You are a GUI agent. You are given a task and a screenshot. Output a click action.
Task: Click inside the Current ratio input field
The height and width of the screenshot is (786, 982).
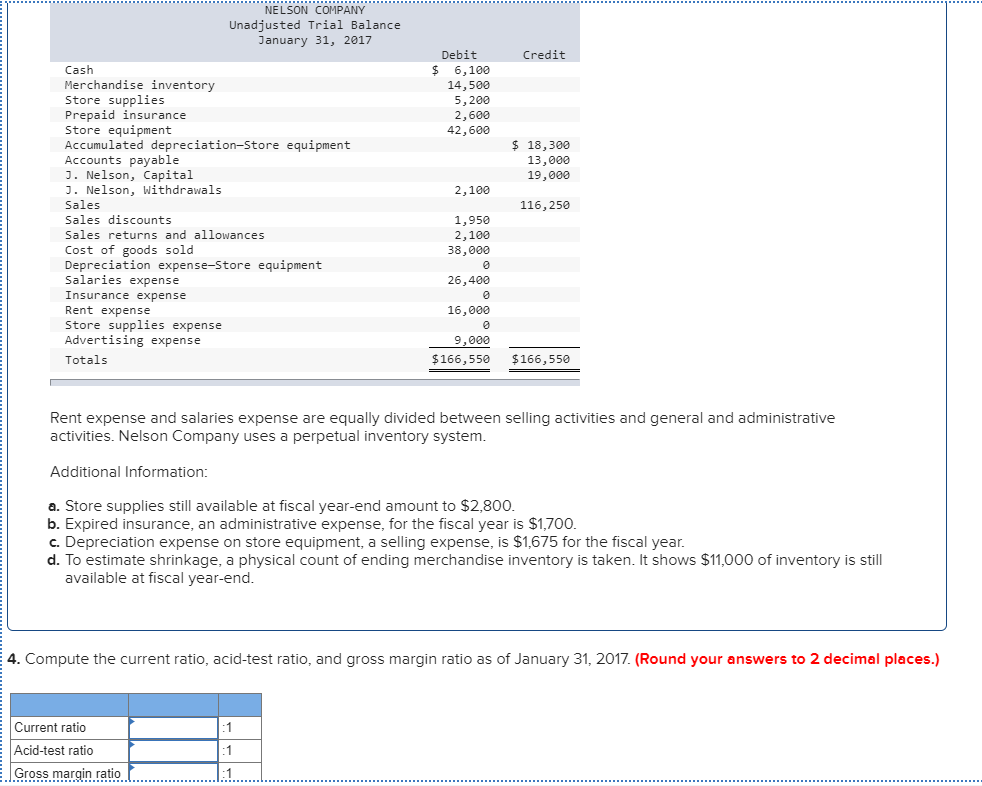click(x=175, y=727)
